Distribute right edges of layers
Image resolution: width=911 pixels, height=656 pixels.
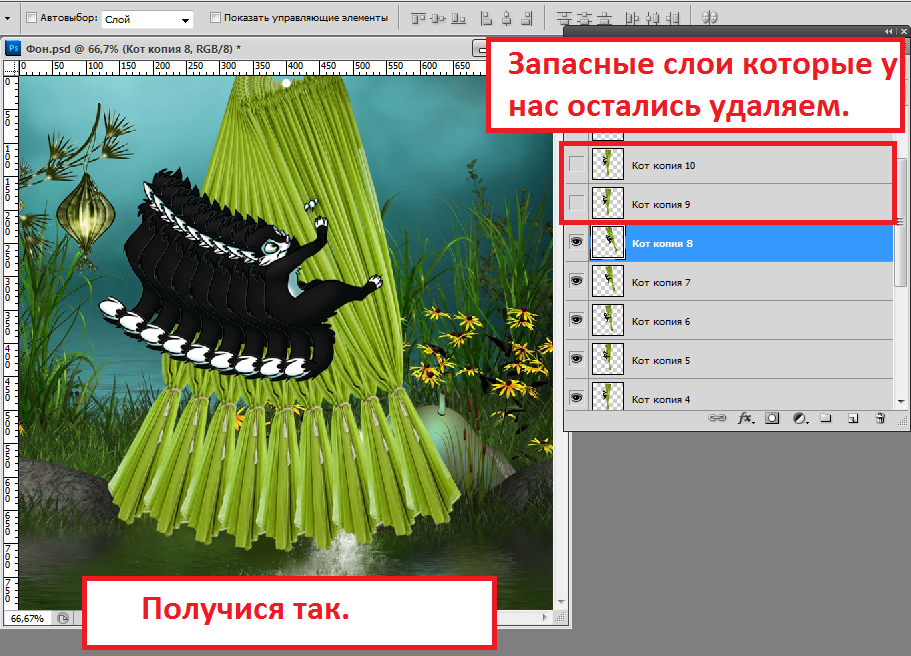coord(672,19)
